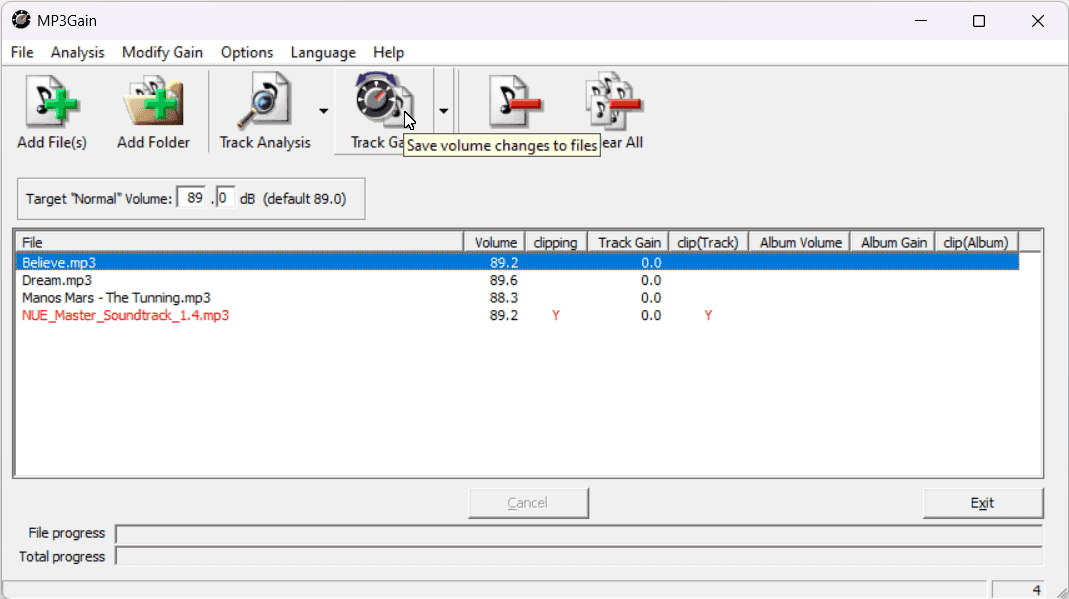Image resolution: width=1069 pixels, height=599 pixels.
Task: Click the File progress bar
Action: (579, 533)
